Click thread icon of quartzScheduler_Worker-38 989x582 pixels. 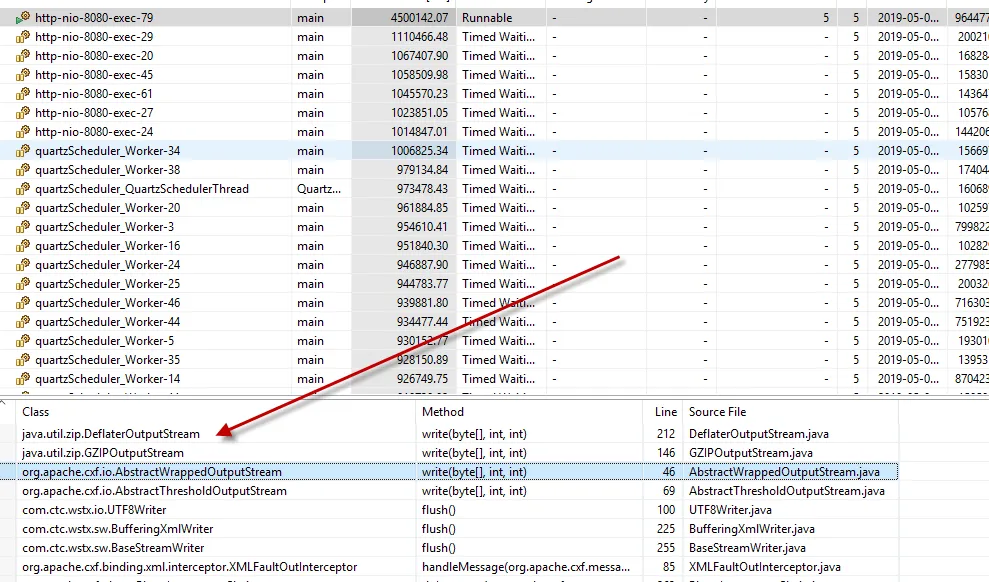coord(23,170)
